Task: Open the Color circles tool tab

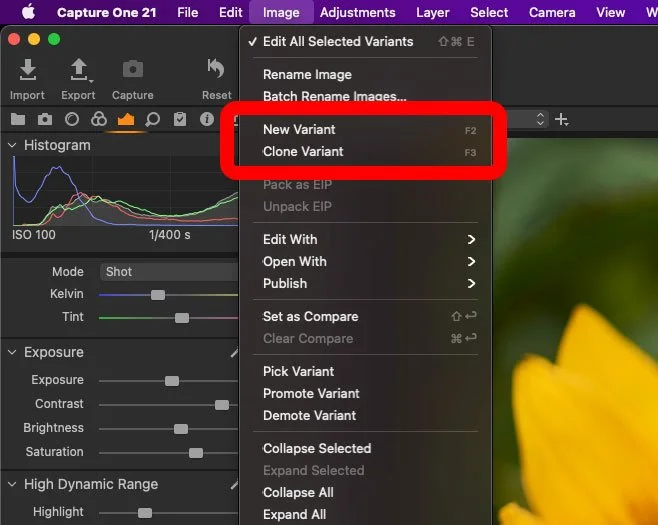Action: [99, 120]
